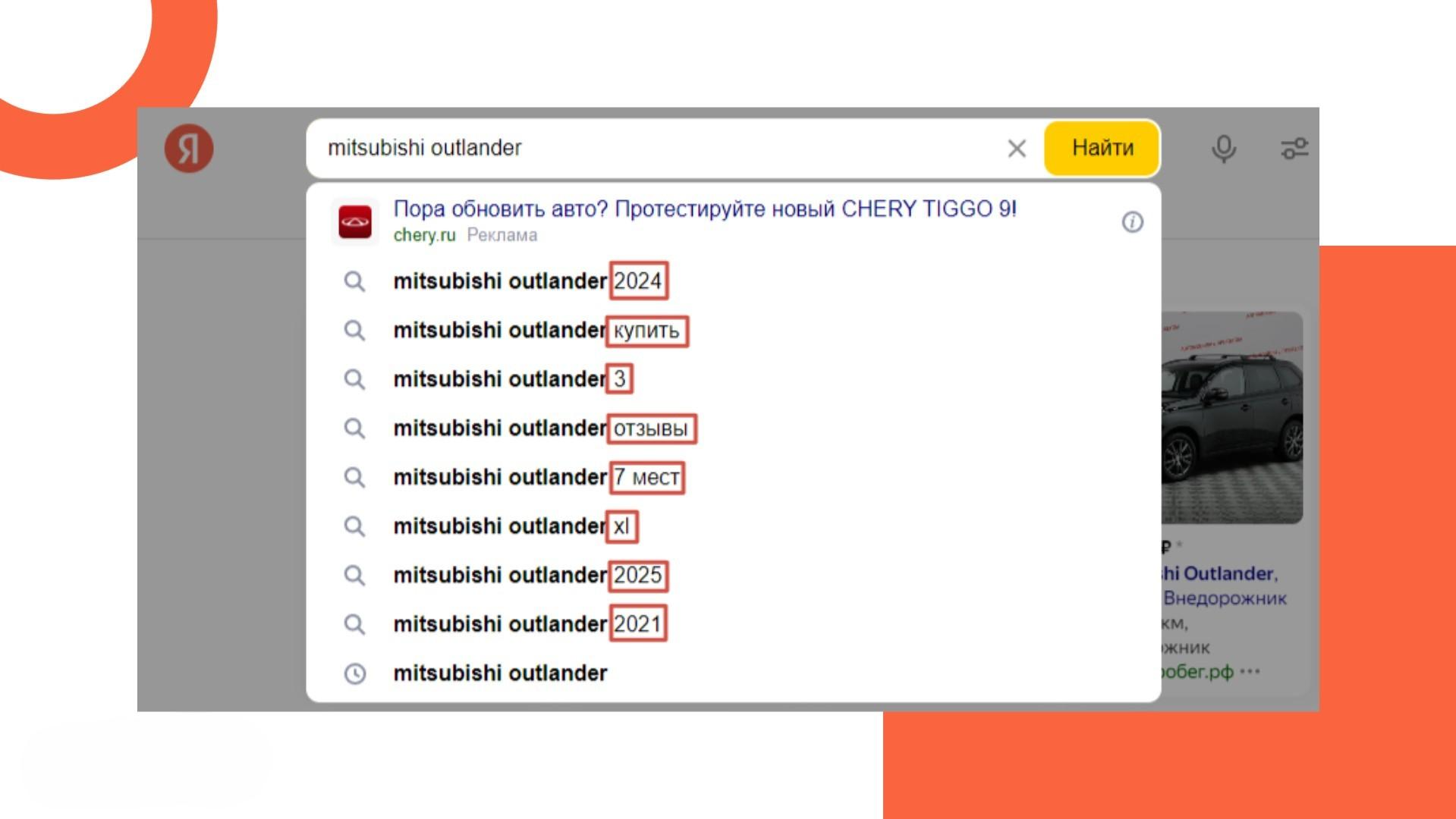Click the magnifier icon beside 7 мест
Image resolution: width=1456 pixels, height=819 pixels.
pos(354,477)
